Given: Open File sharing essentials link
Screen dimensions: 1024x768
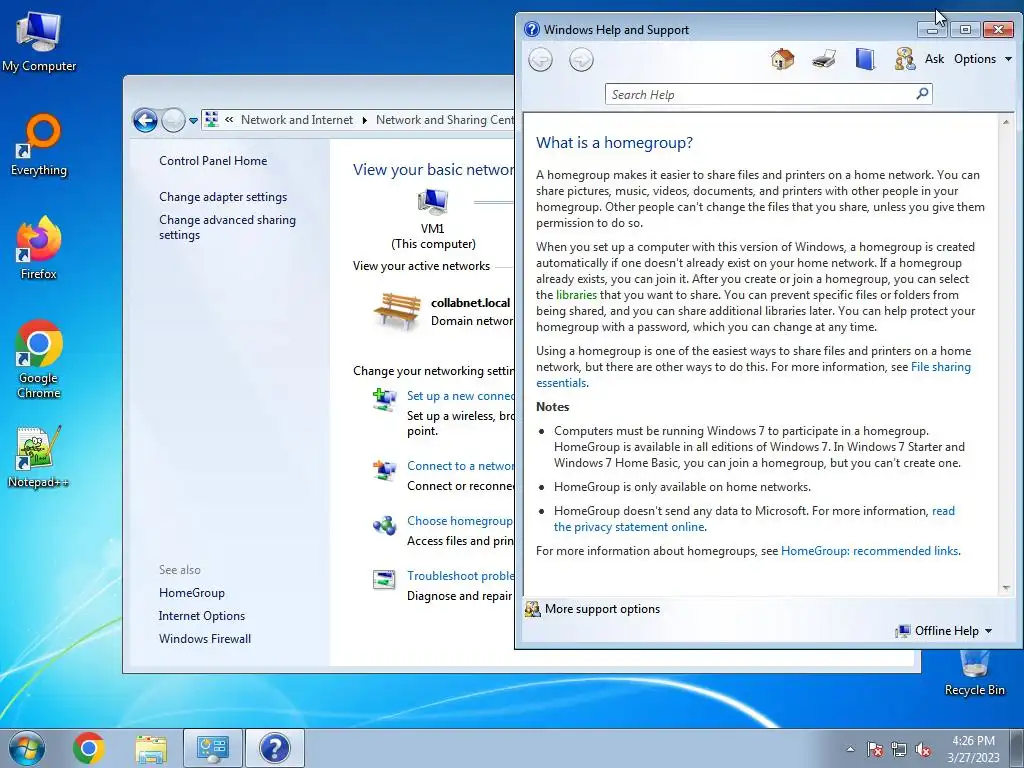Looking at the screenshot, I should tap(940, 367).
